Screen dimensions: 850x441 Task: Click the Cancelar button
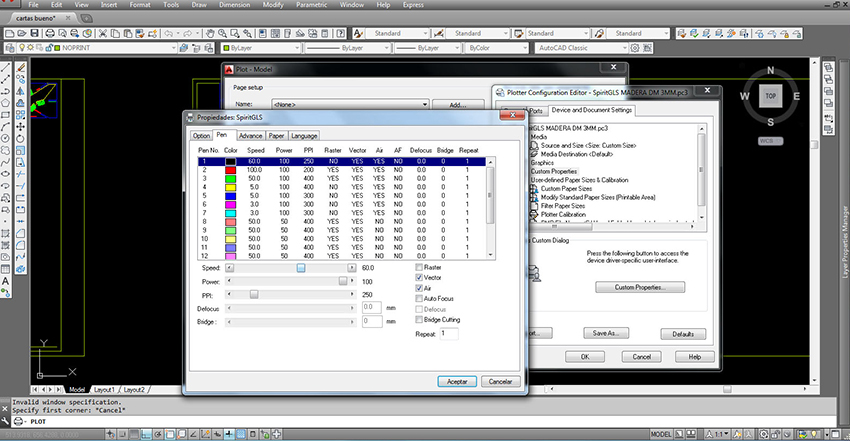coord(500,381)
